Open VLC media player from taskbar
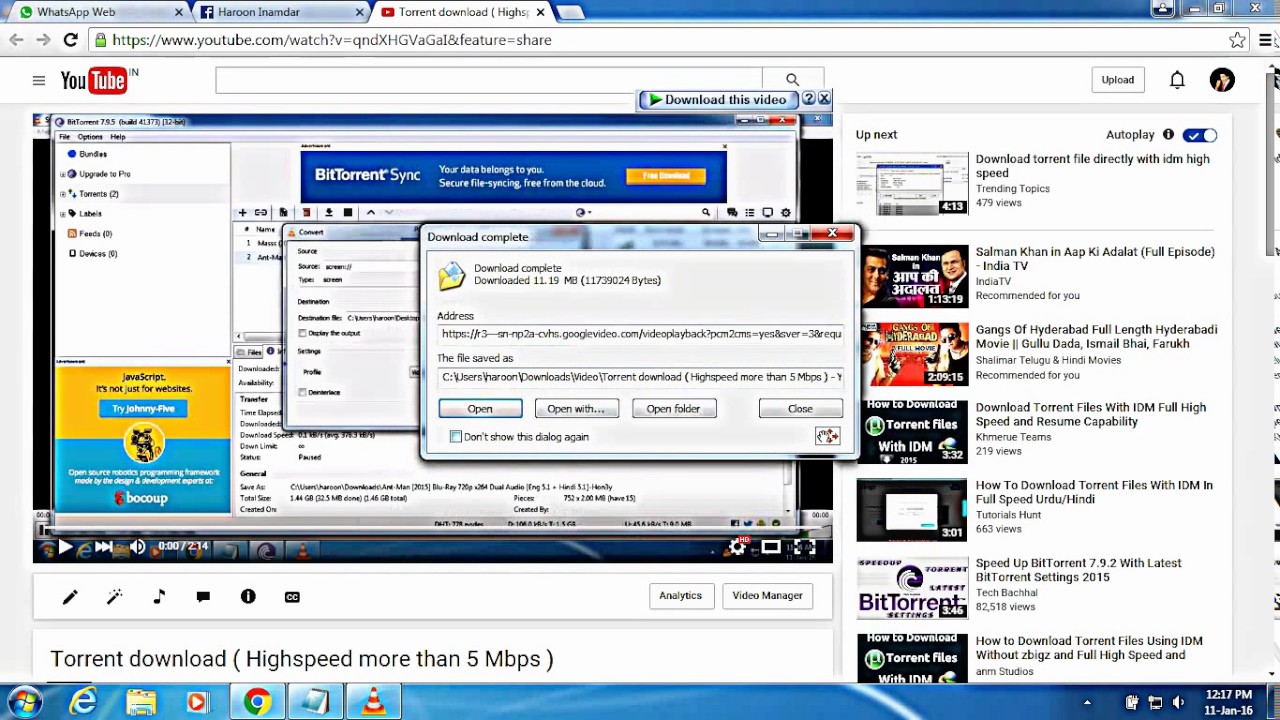This screenshot has height=720, width=1280. point(373,702)
